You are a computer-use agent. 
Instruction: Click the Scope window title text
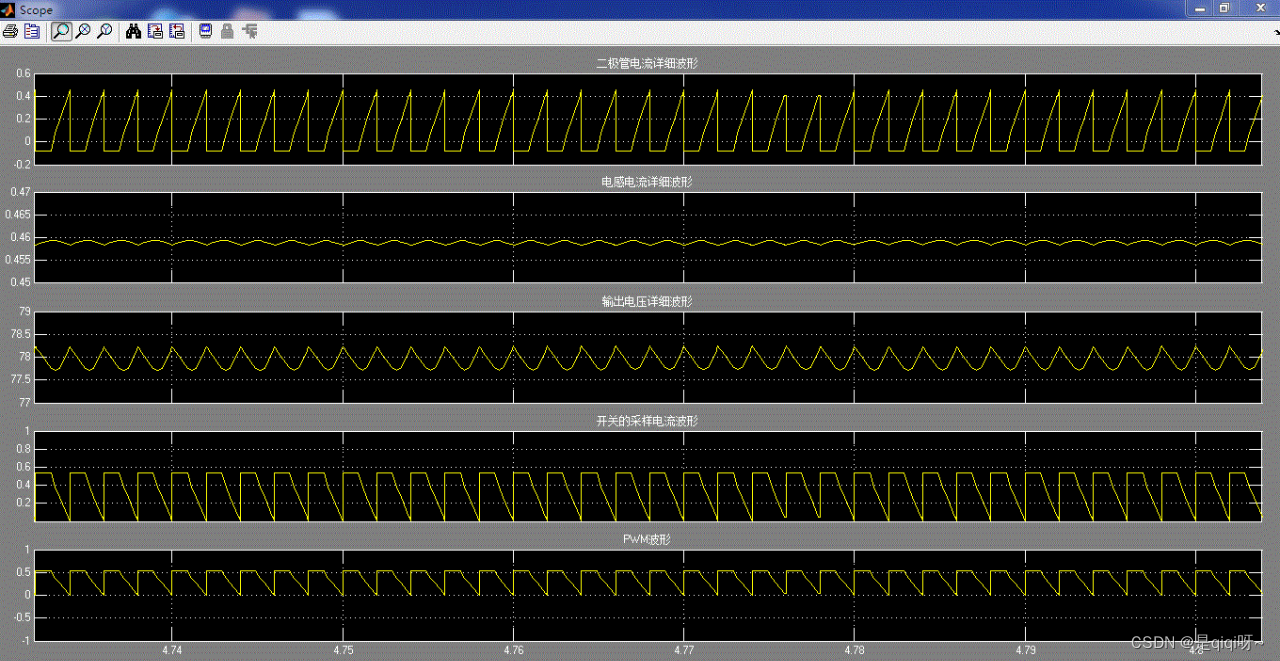[x=36, y=10]
